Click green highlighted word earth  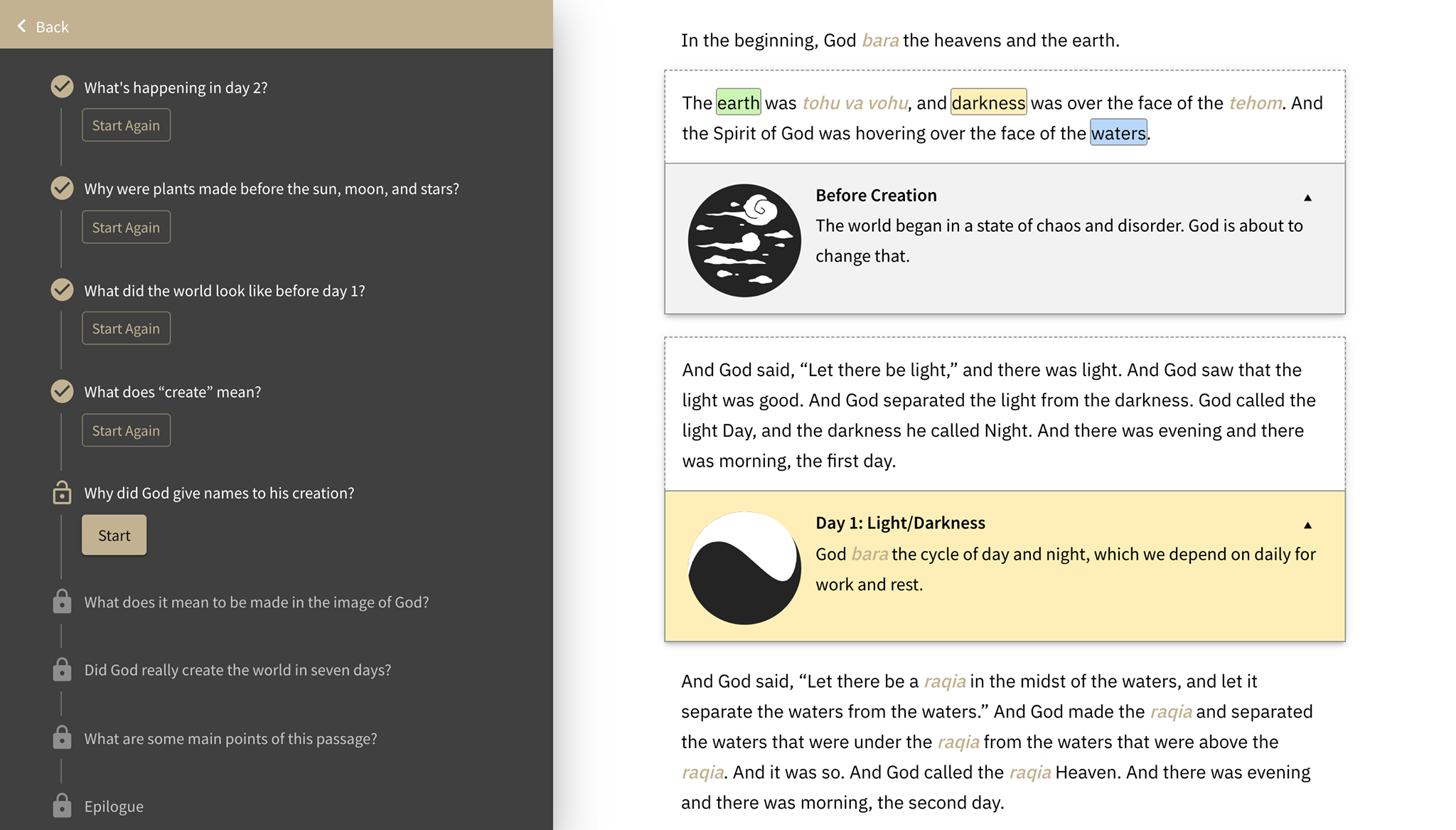[x=738, y=102]
